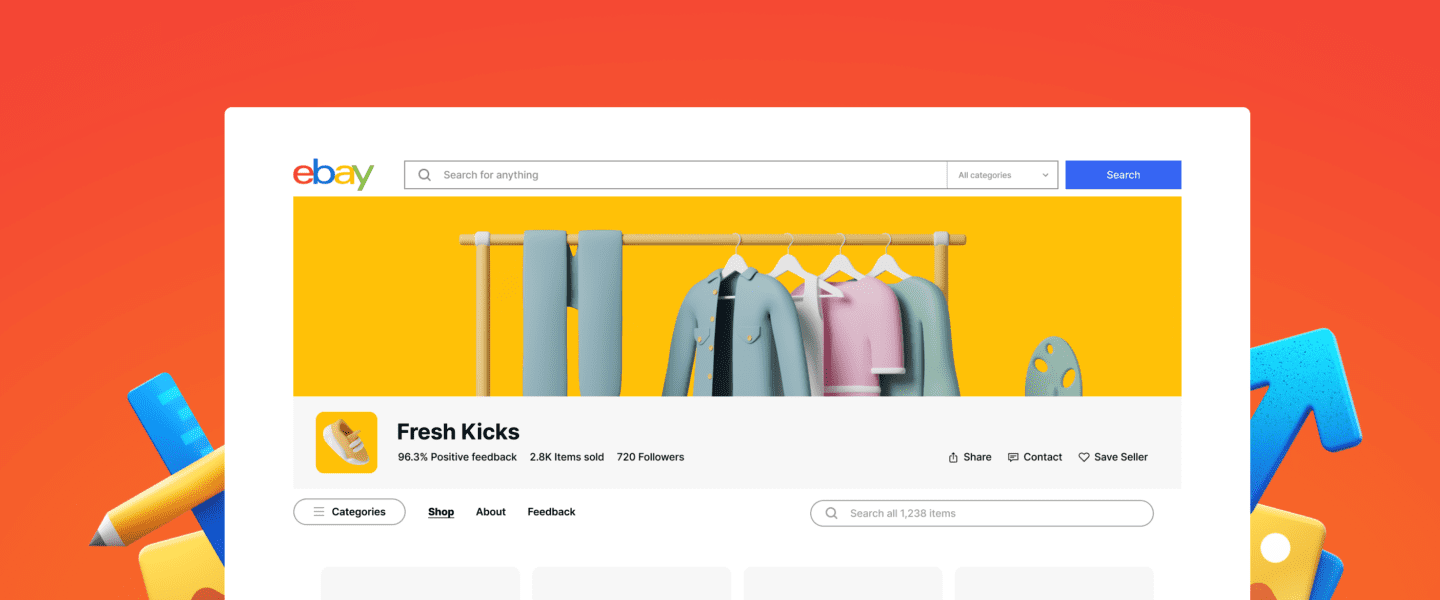Click the Save Seller link
Screen dimensions: 1440x600
tap(1113, 457)
